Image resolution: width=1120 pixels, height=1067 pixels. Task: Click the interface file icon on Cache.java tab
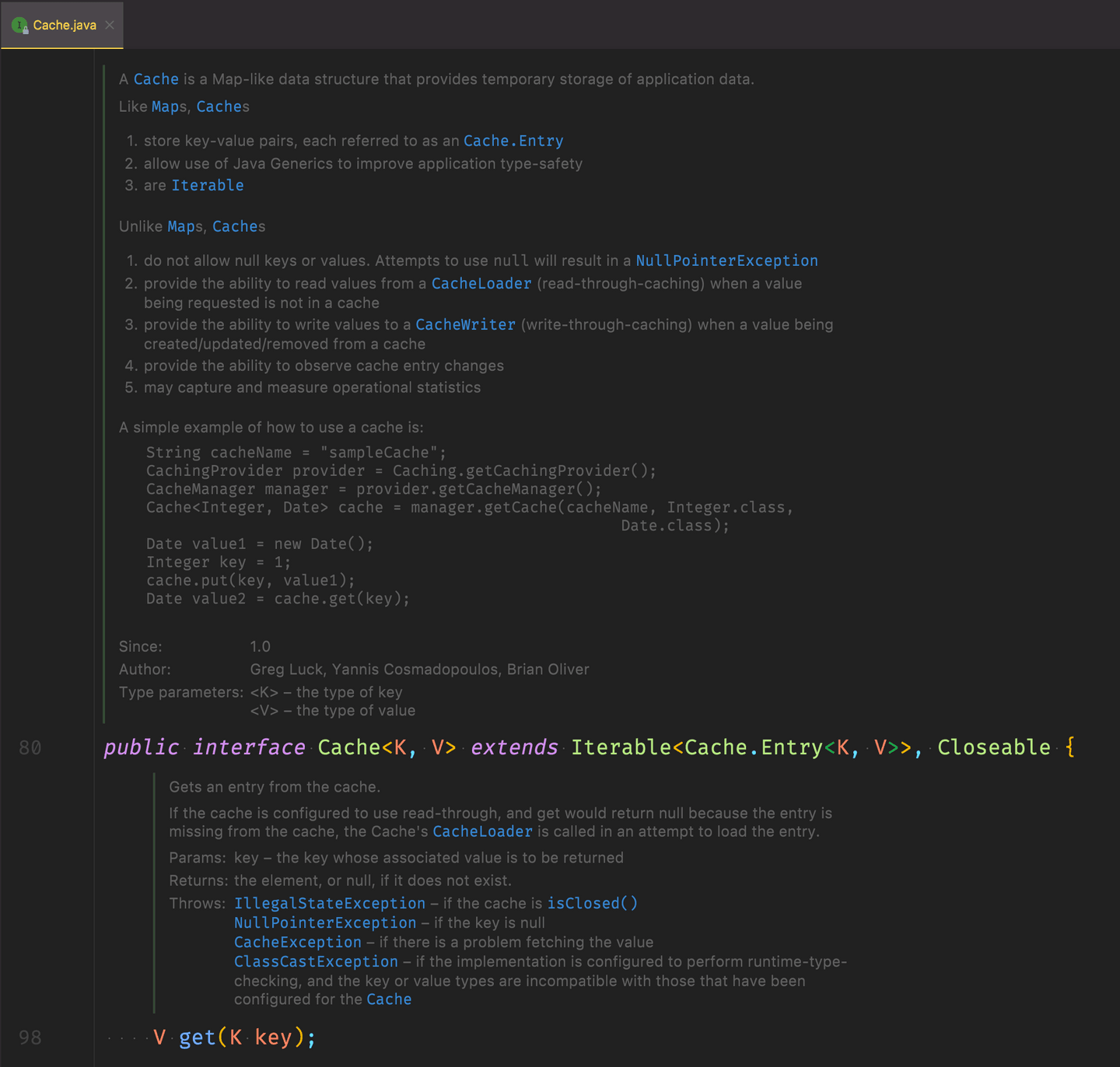coord(19,25)
